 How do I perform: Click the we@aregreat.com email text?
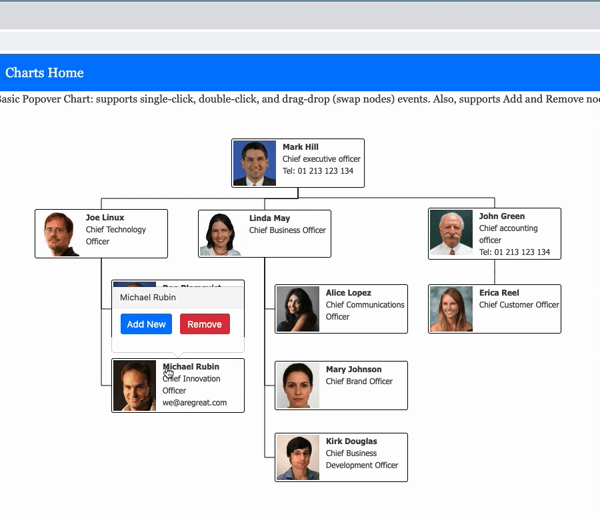click(x=194, y=403)
